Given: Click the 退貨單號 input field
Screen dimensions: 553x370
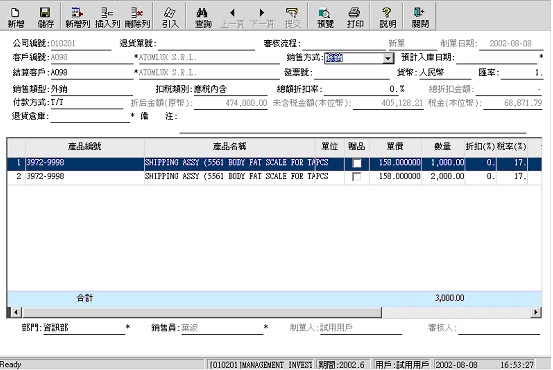Looking at the screenshot, I should (206, 44).
